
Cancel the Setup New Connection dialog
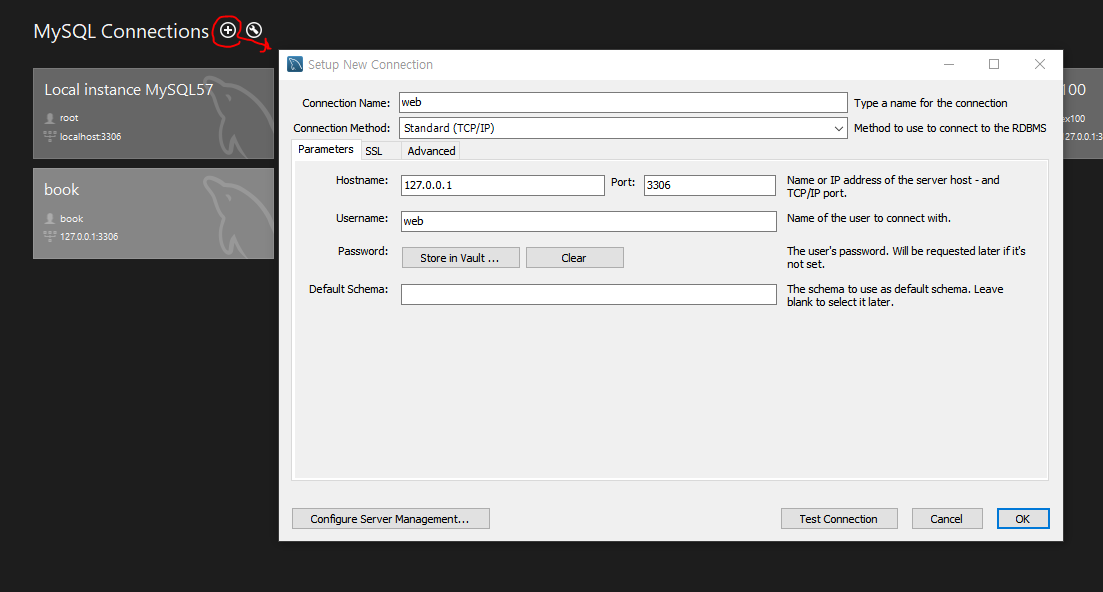[x=947, y=519]
